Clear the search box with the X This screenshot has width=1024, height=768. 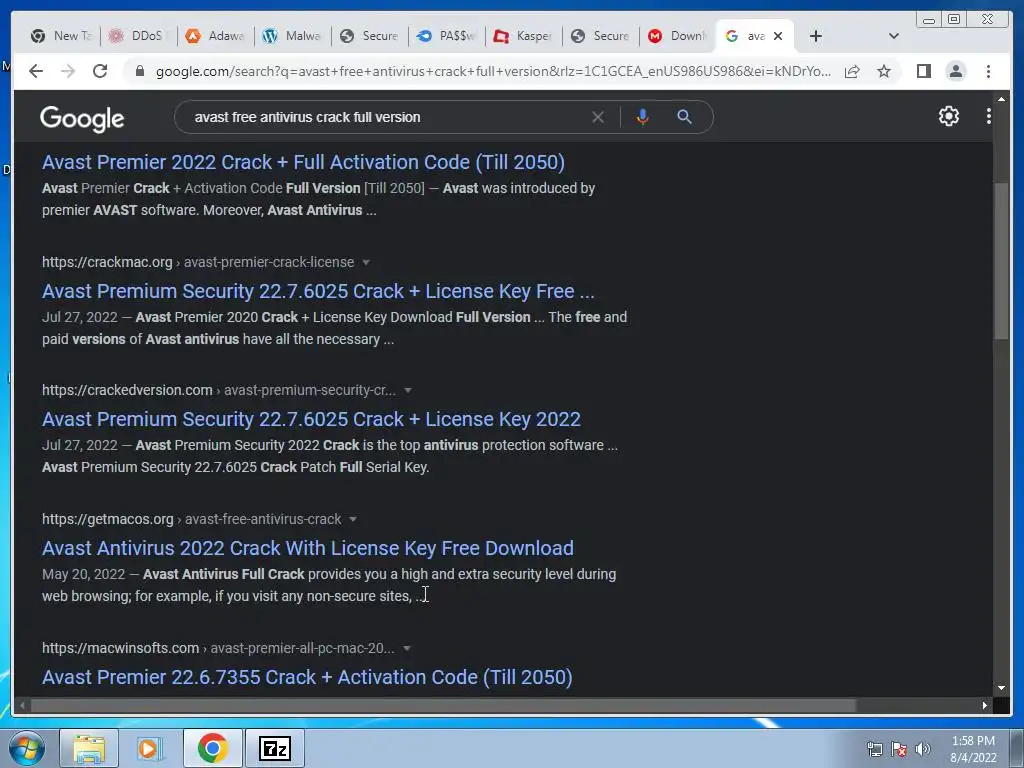click(x=598, y=117)
